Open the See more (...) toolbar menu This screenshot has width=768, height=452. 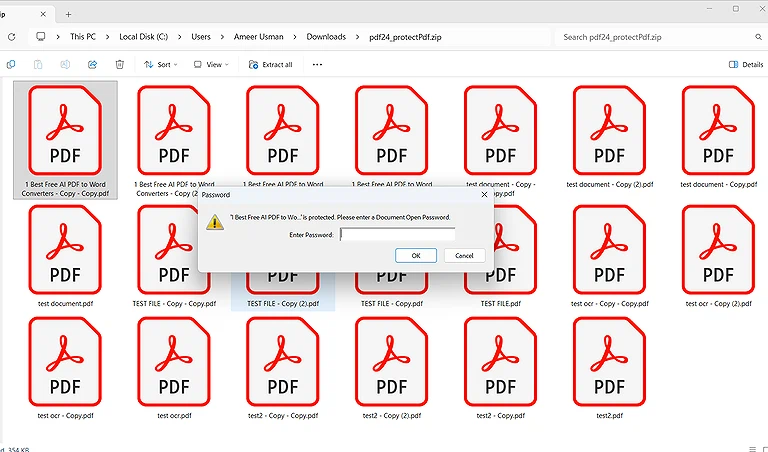coord(317,65)
